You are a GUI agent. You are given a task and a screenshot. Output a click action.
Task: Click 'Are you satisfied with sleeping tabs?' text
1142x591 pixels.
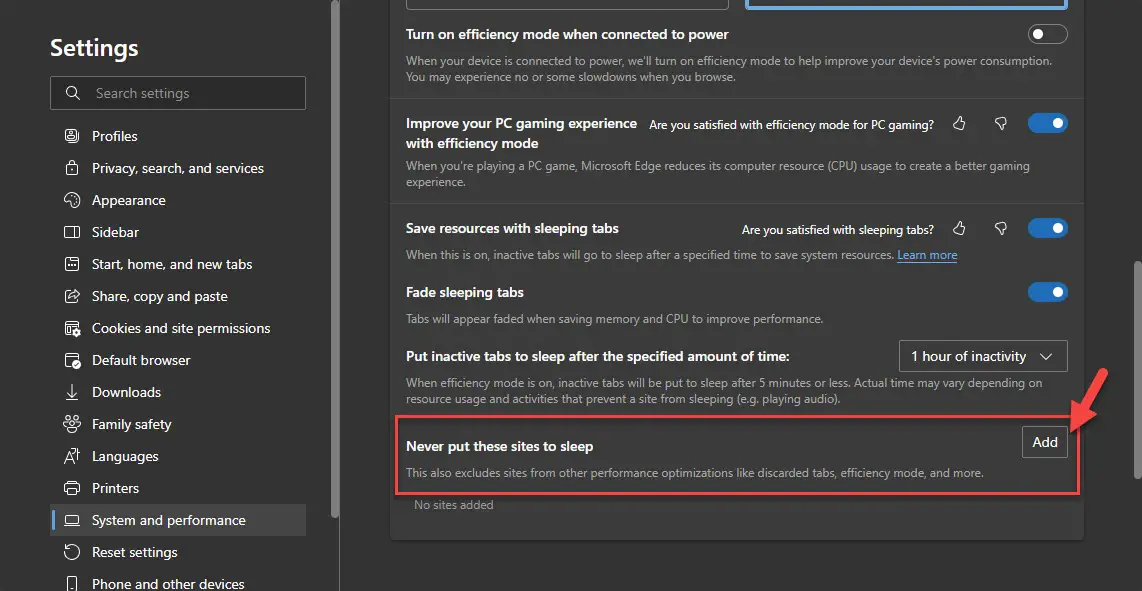[838, 230]
